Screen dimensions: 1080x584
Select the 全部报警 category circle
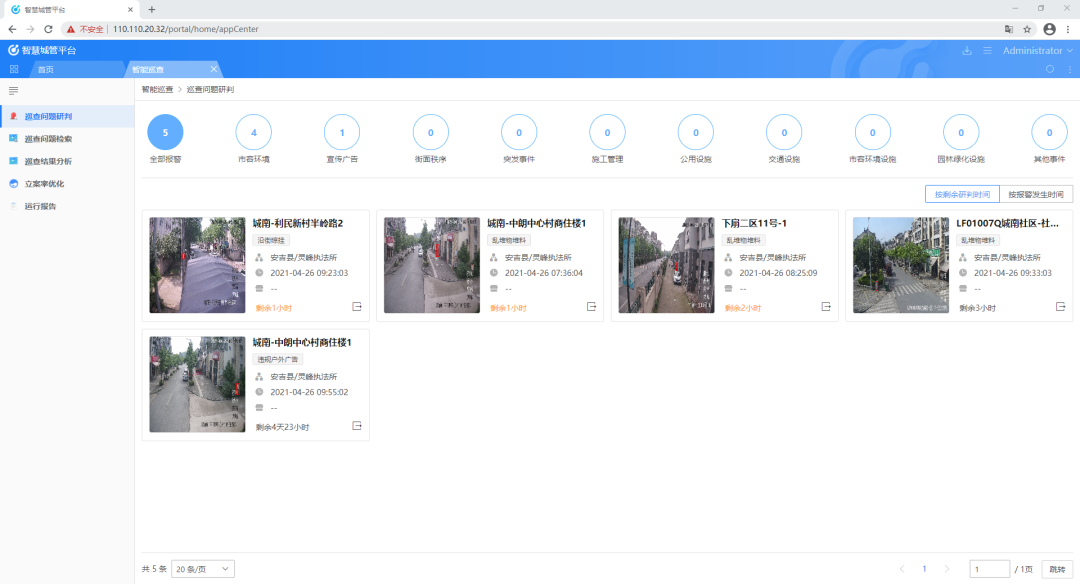coord(165,132)
